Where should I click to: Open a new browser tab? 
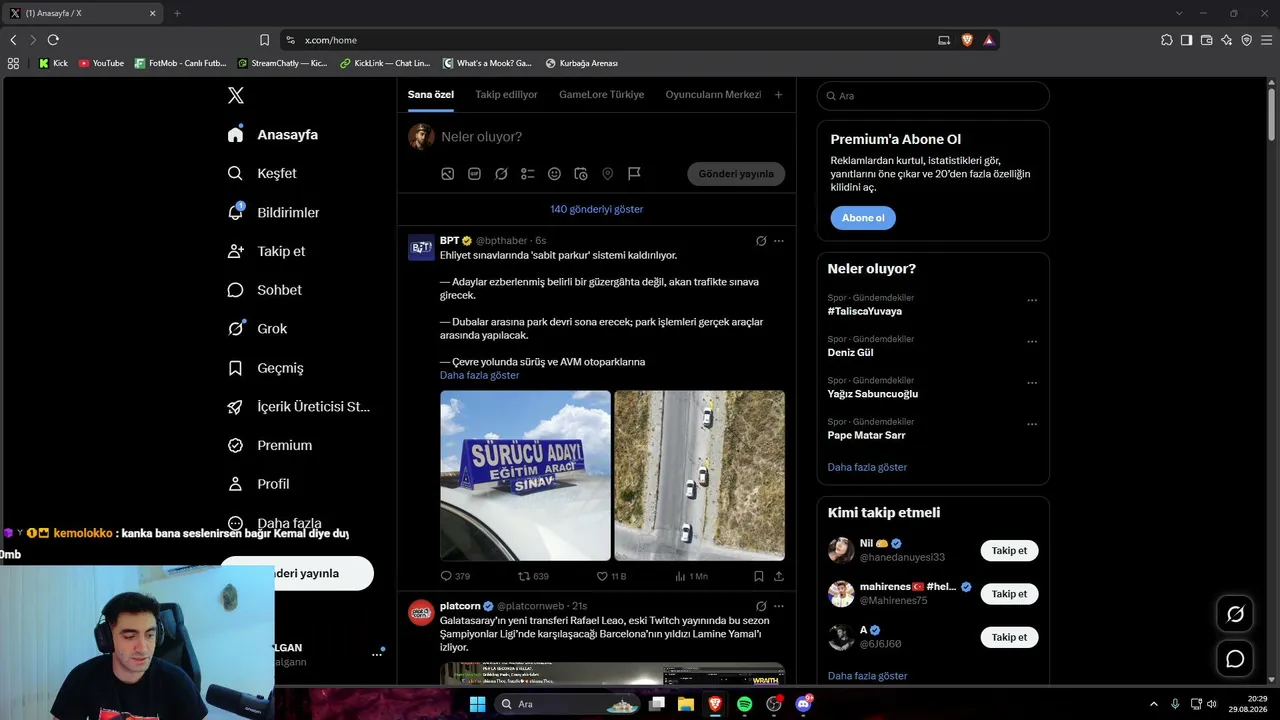click(x=177, y=13)
